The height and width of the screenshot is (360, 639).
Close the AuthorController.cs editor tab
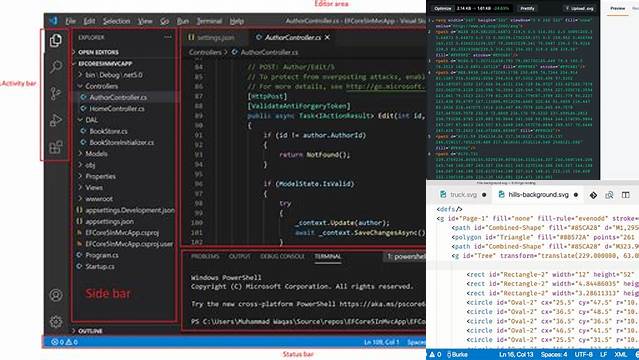[327, 37]
